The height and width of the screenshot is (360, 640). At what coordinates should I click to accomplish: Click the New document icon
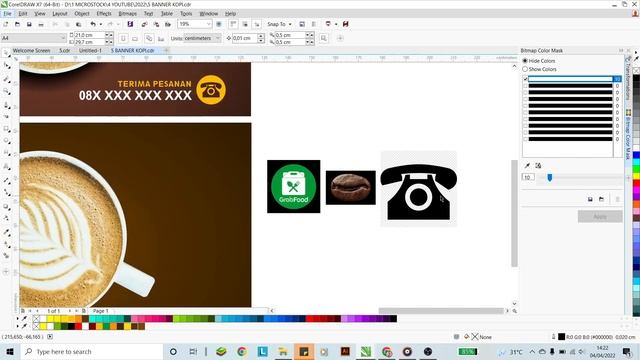[x=6, y=24]
